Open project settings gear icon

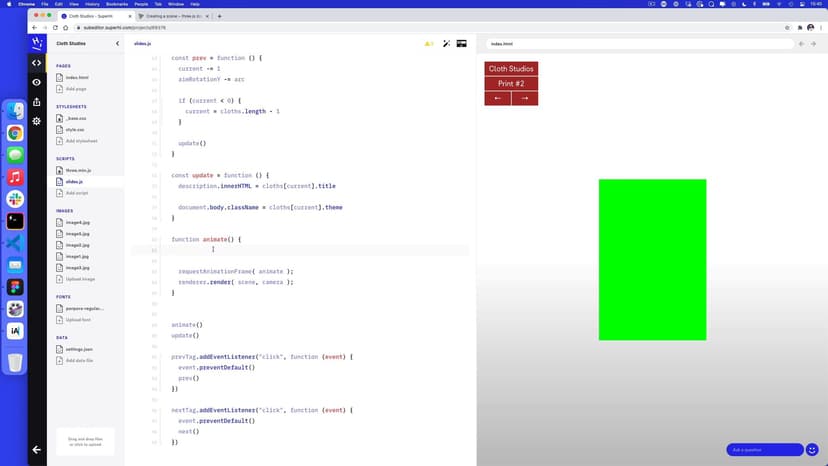[37, 121]
